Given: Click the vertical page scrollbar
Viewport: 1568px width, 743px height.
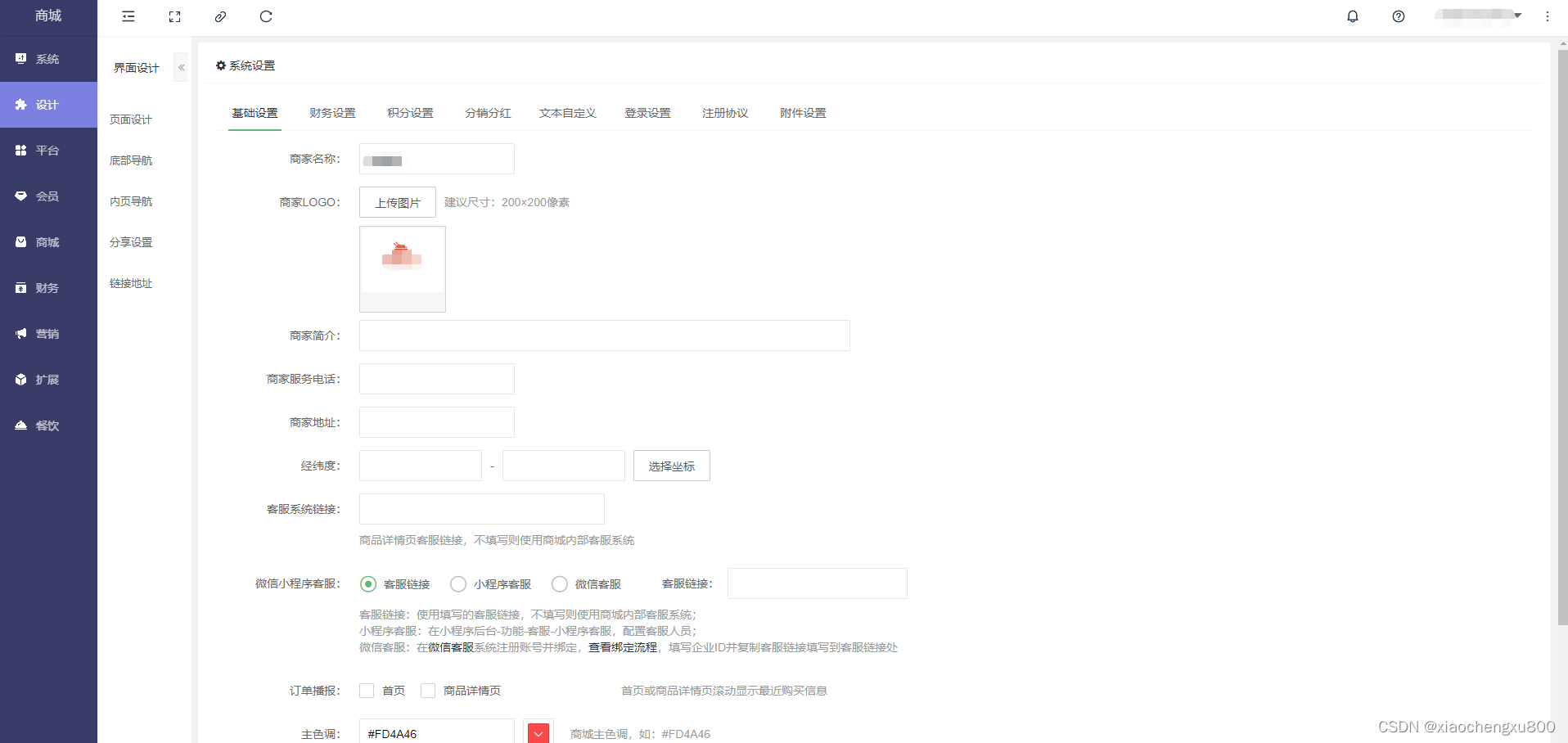Looking at the screenshot, I should tap(1562, 335).
